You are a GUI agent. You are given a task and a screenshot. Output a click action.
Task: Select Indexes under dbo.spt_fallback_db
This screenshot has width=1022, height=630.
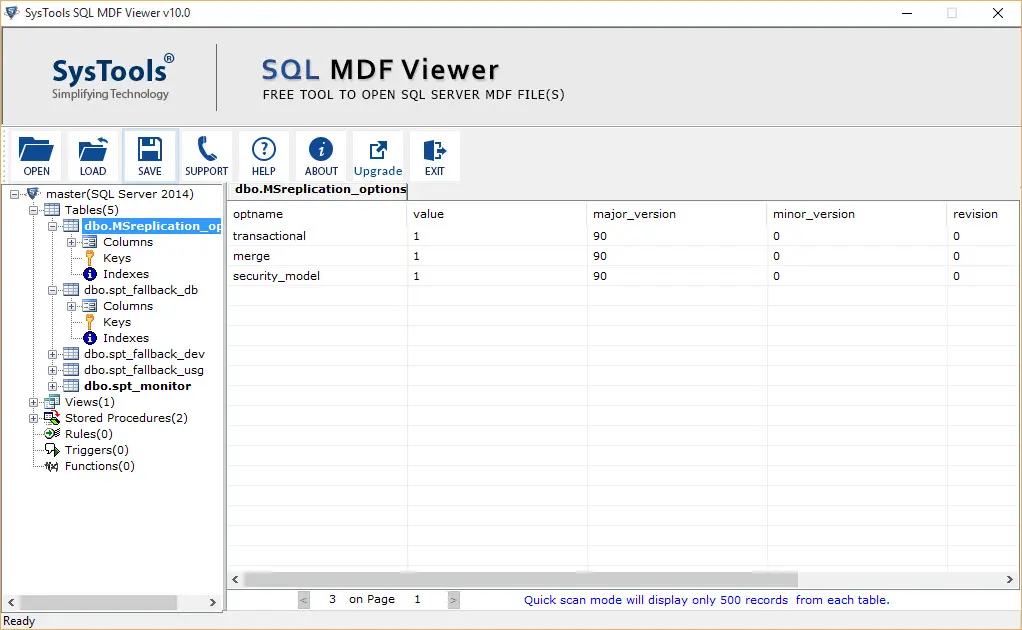[126, 338]
